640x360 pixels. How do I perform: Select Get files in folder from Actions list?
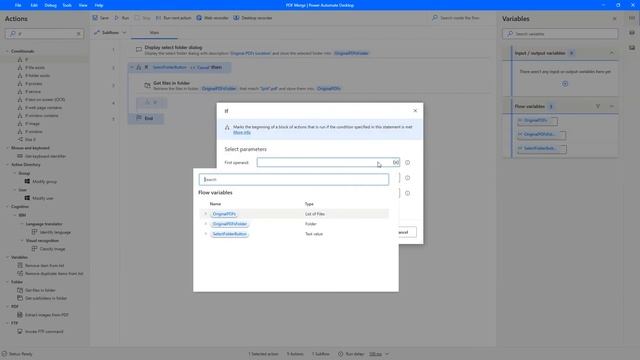click(40, 290)
